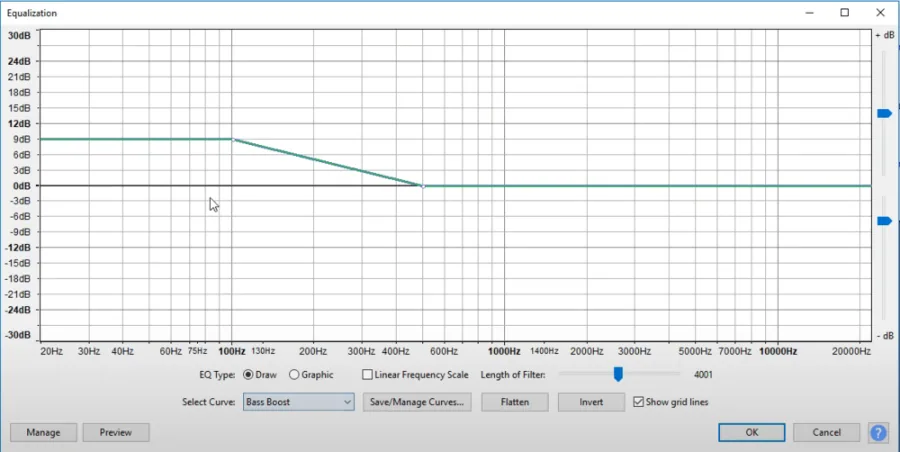This screenshot has height=452, width=900.
Task: Click the blue help question mark icon
Action: [878, 432]
